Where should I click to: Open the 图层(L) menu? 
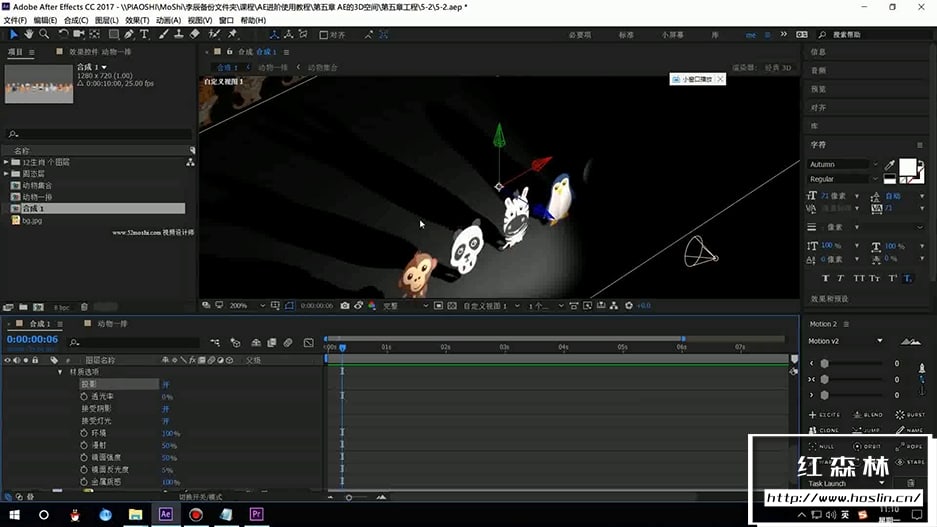pos(106,20)
